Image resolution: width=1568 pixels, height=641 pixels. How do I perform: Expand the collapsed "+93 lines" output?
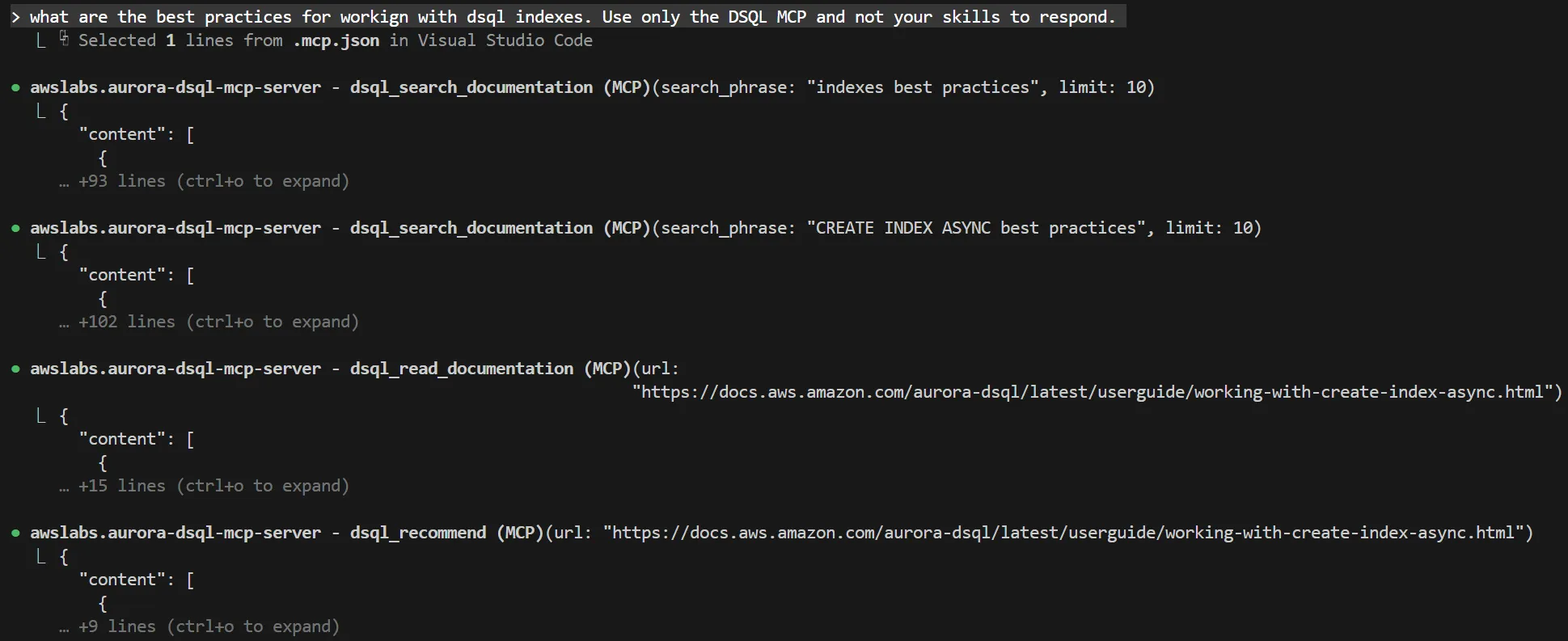213,181
